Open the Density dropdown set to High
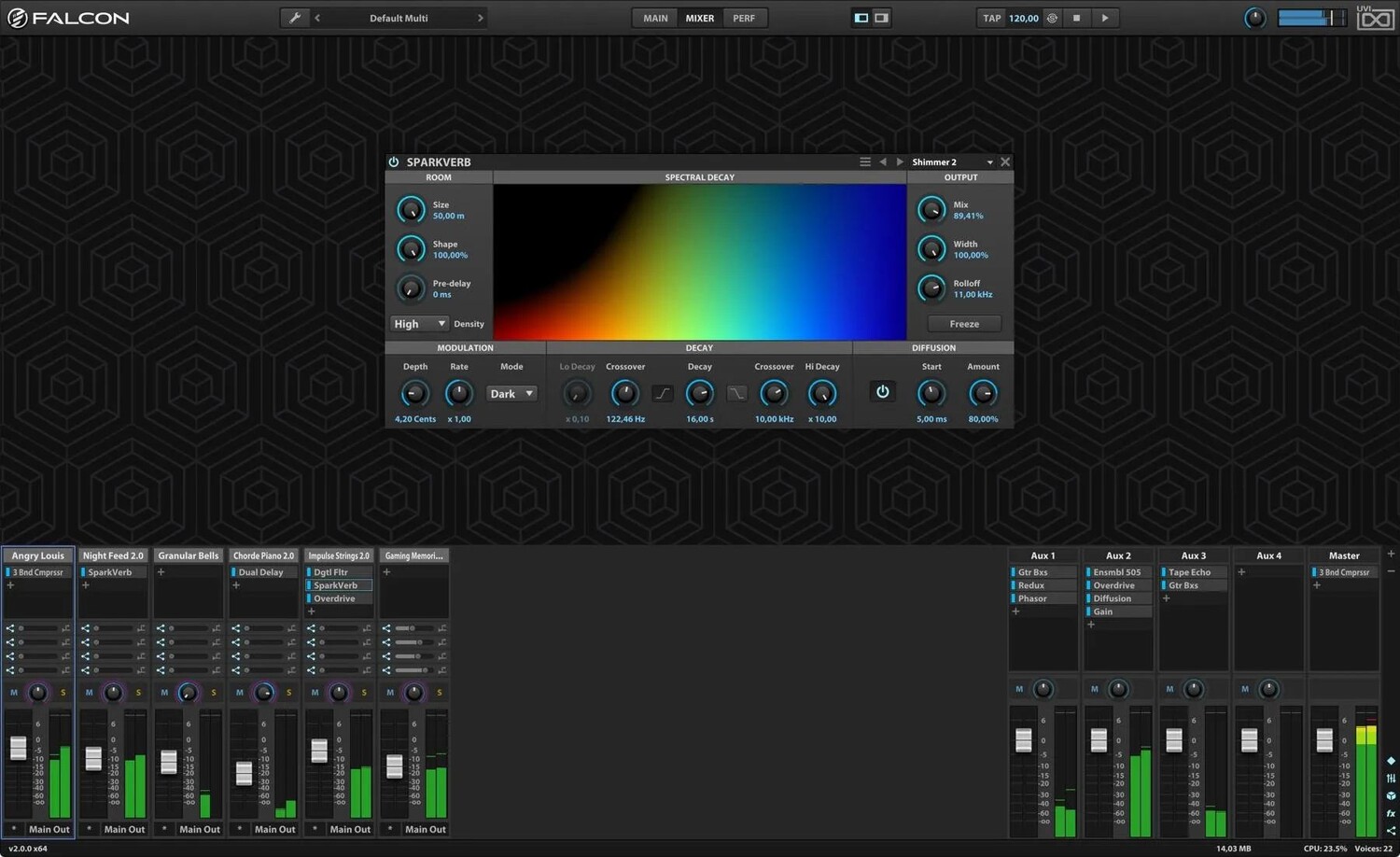 pyautogui.click(x=419, y=324)
